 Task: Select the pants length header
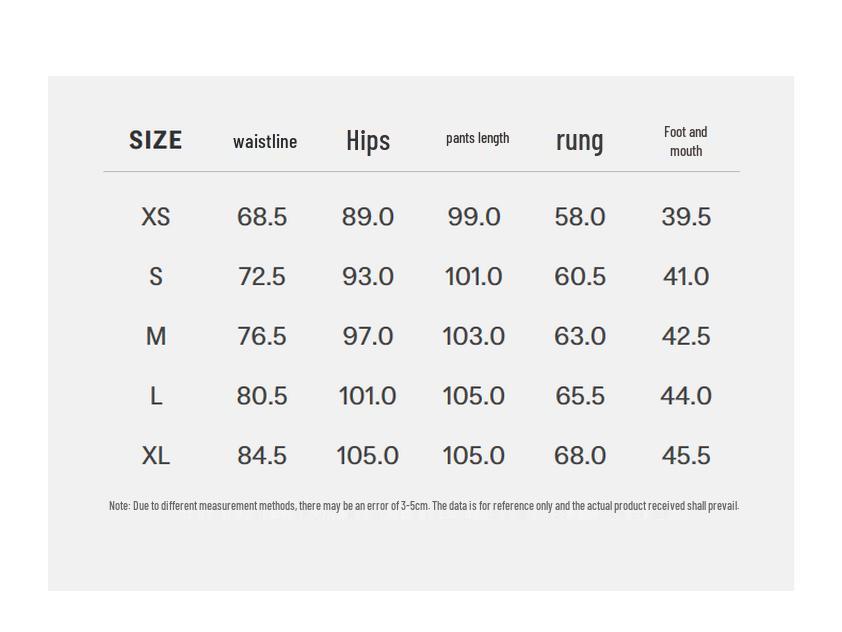point(477,138)
